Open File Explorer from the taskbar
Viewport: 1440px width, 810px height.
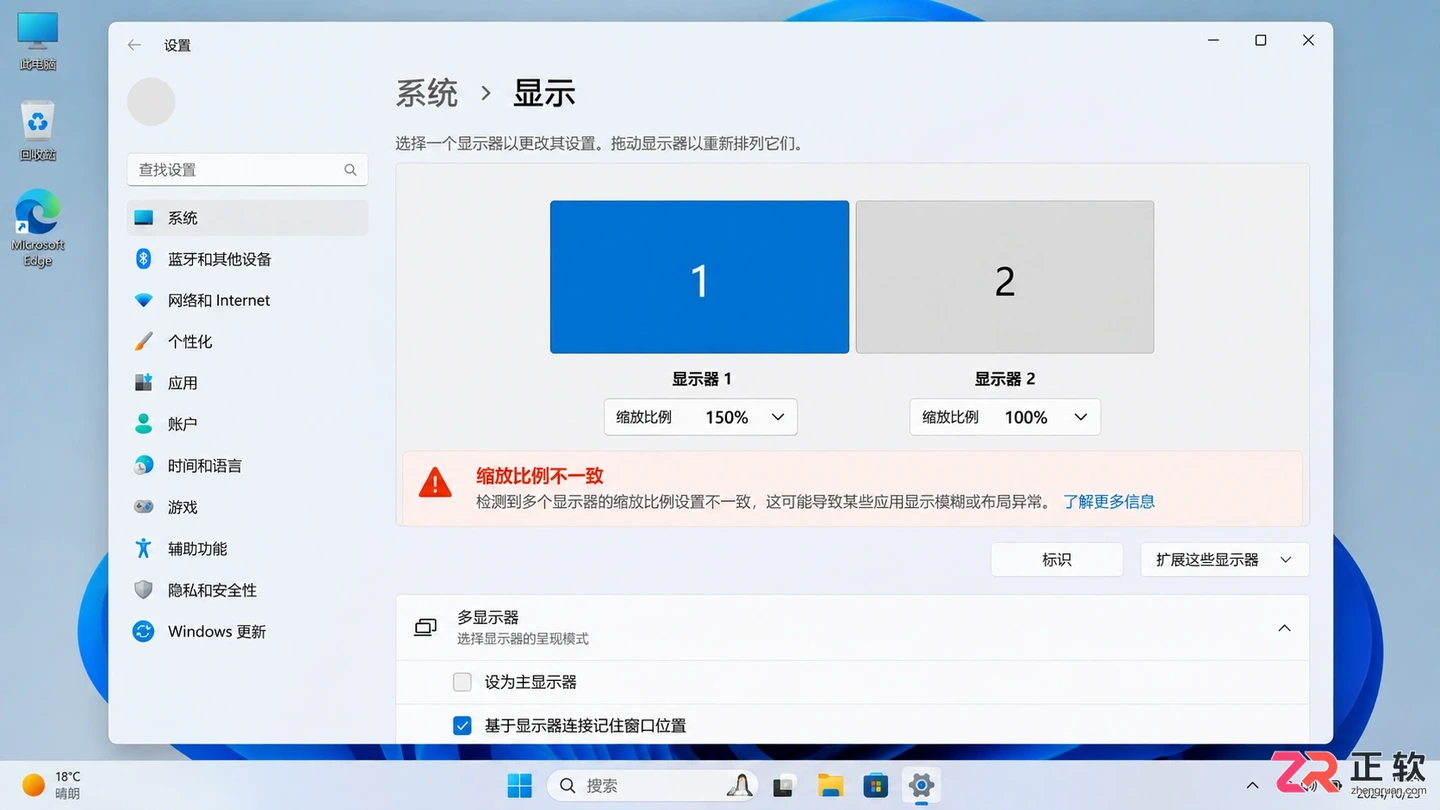(830, 786)
